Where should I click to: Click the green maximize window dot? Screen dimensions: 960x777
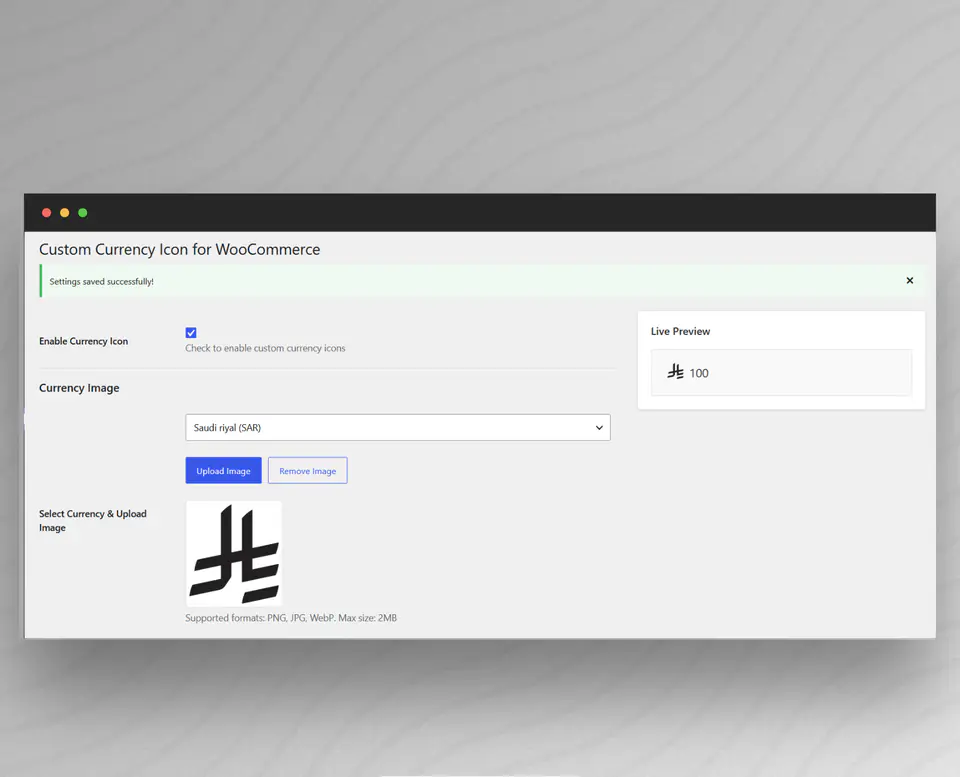(83, 212)
